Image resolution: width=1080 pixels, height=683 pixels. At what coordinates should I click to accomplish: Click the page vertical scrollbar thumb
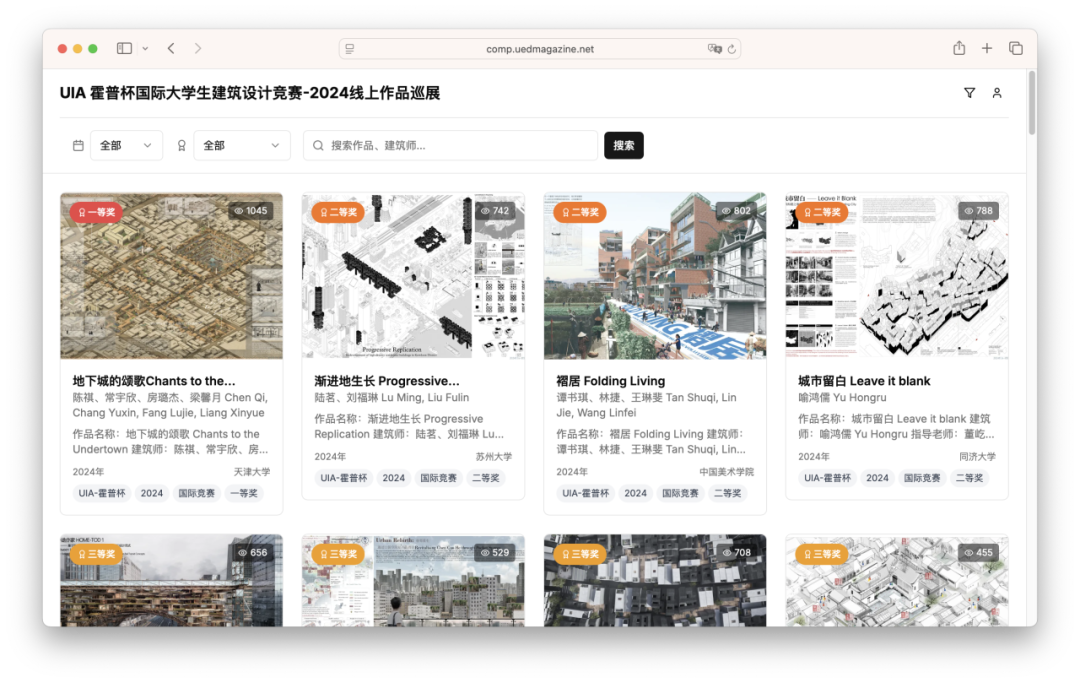click(x=1032, y=103)
